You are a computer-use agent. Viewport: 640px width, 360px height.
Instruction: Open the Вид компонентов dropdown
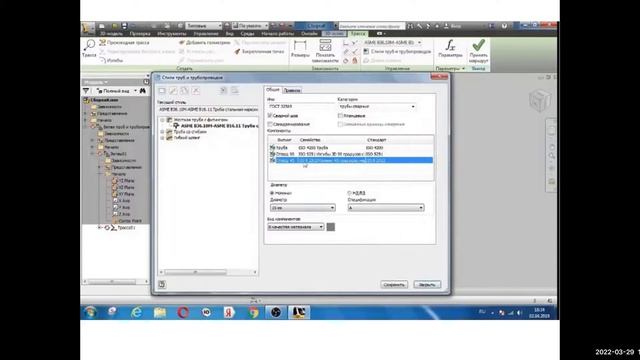coord(296,227)
